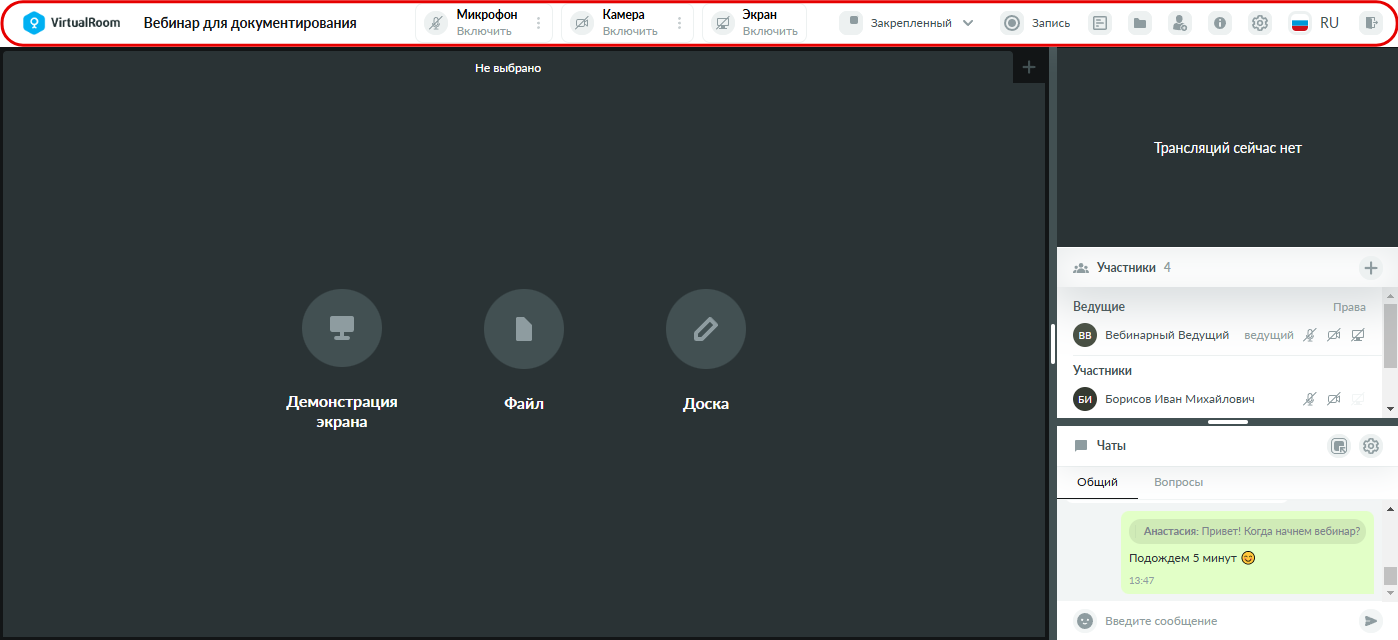The image size is (1398, 640).
Task: Expand the Закрепленный layout dropdown
Action: 908,23
